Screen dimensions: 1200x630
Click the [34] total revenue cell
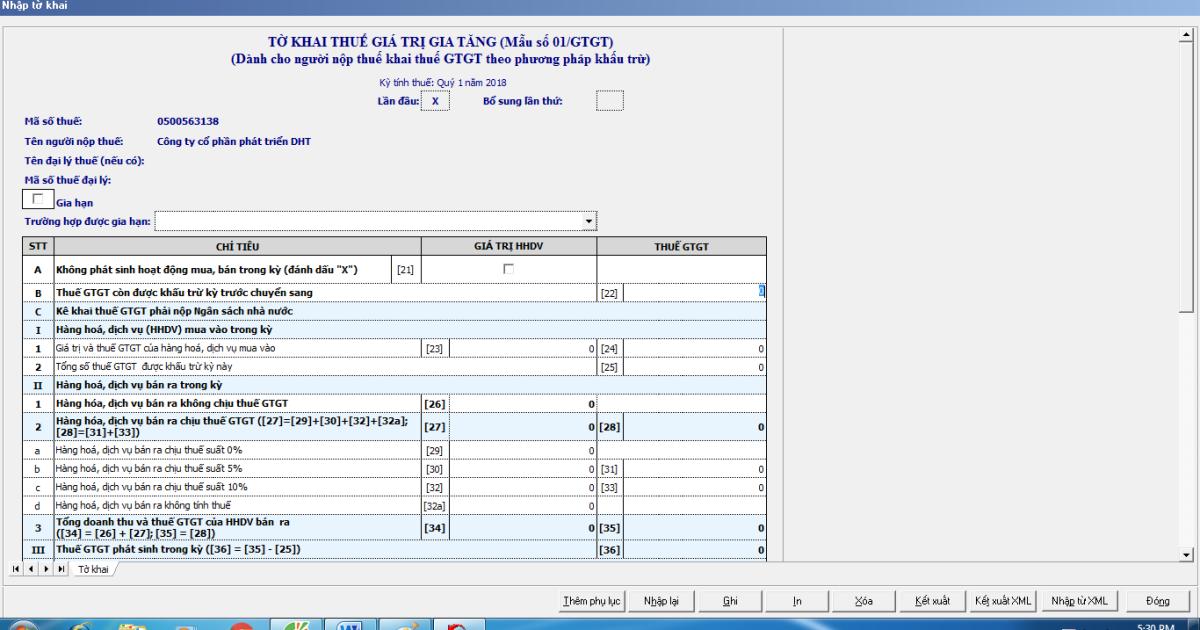(524, 527)
